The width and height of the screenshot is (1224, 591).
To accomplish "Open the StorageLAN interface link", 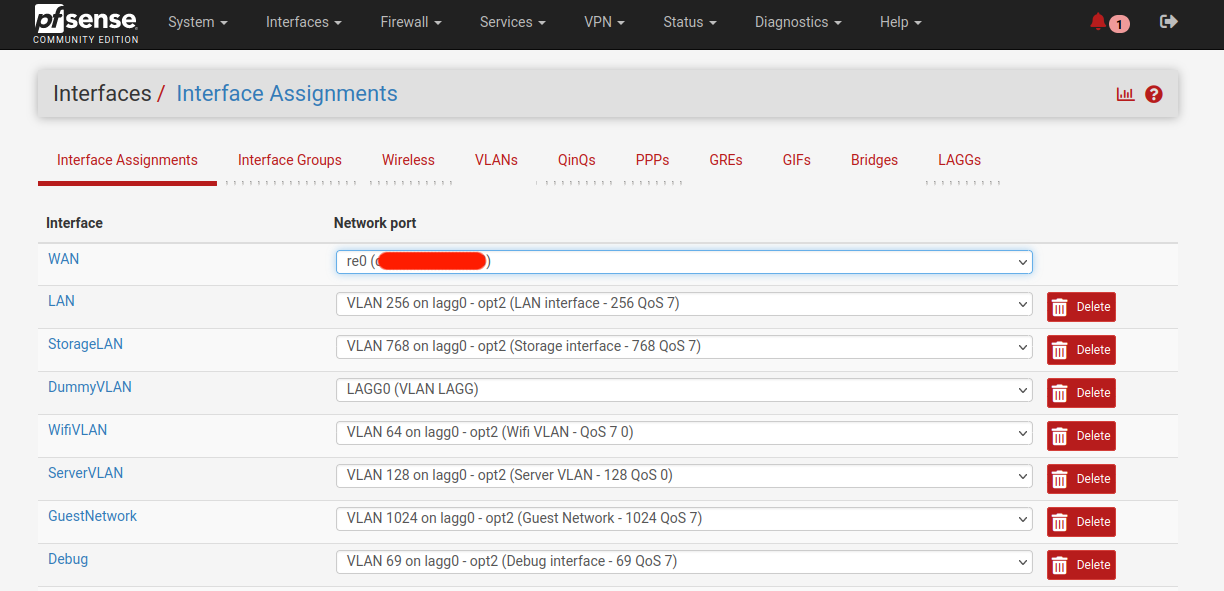I will pyautogui.click(x=86, y=344).
